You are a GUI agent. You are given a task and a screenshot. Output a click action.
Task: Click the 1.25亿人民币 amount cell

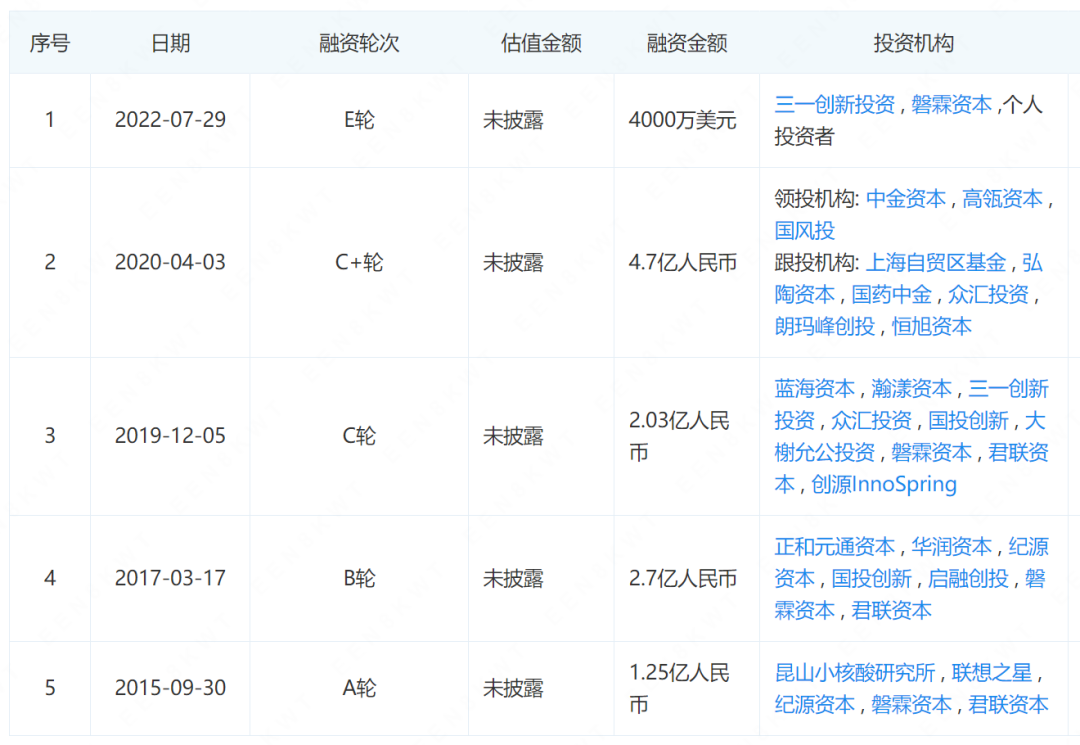click(x=679, y=689)
